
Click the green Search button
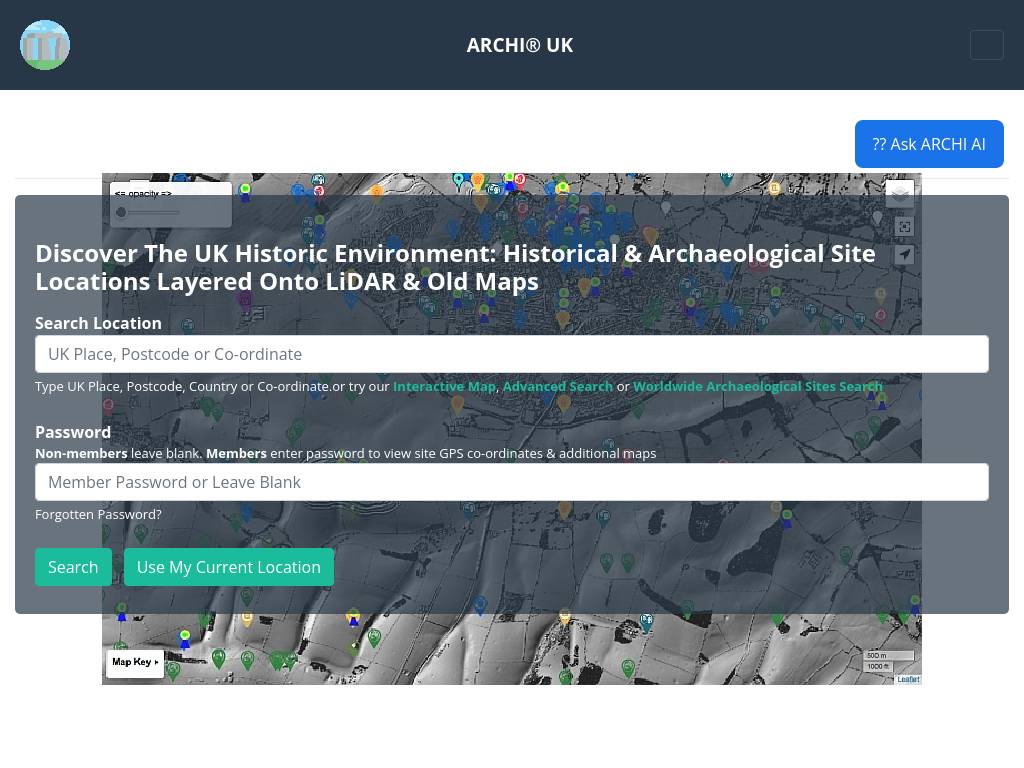coord(73,567)
